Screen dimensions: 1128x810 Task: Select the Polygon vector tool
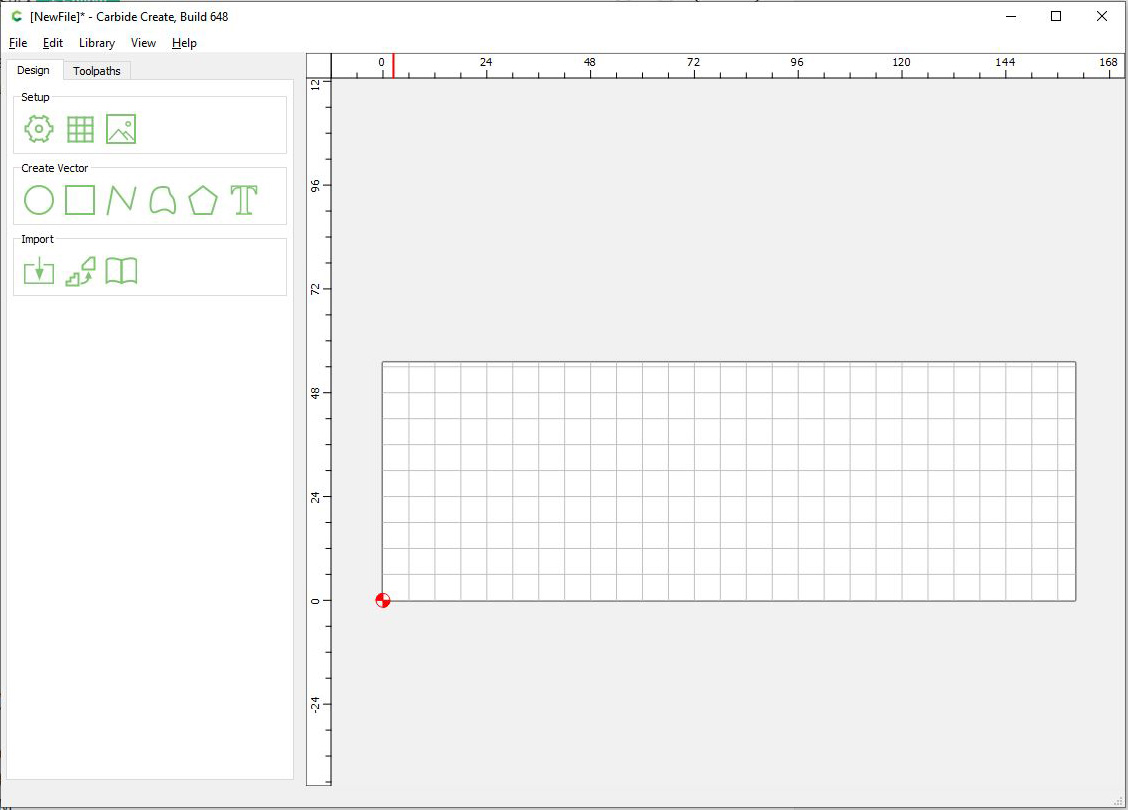(203, 200)
